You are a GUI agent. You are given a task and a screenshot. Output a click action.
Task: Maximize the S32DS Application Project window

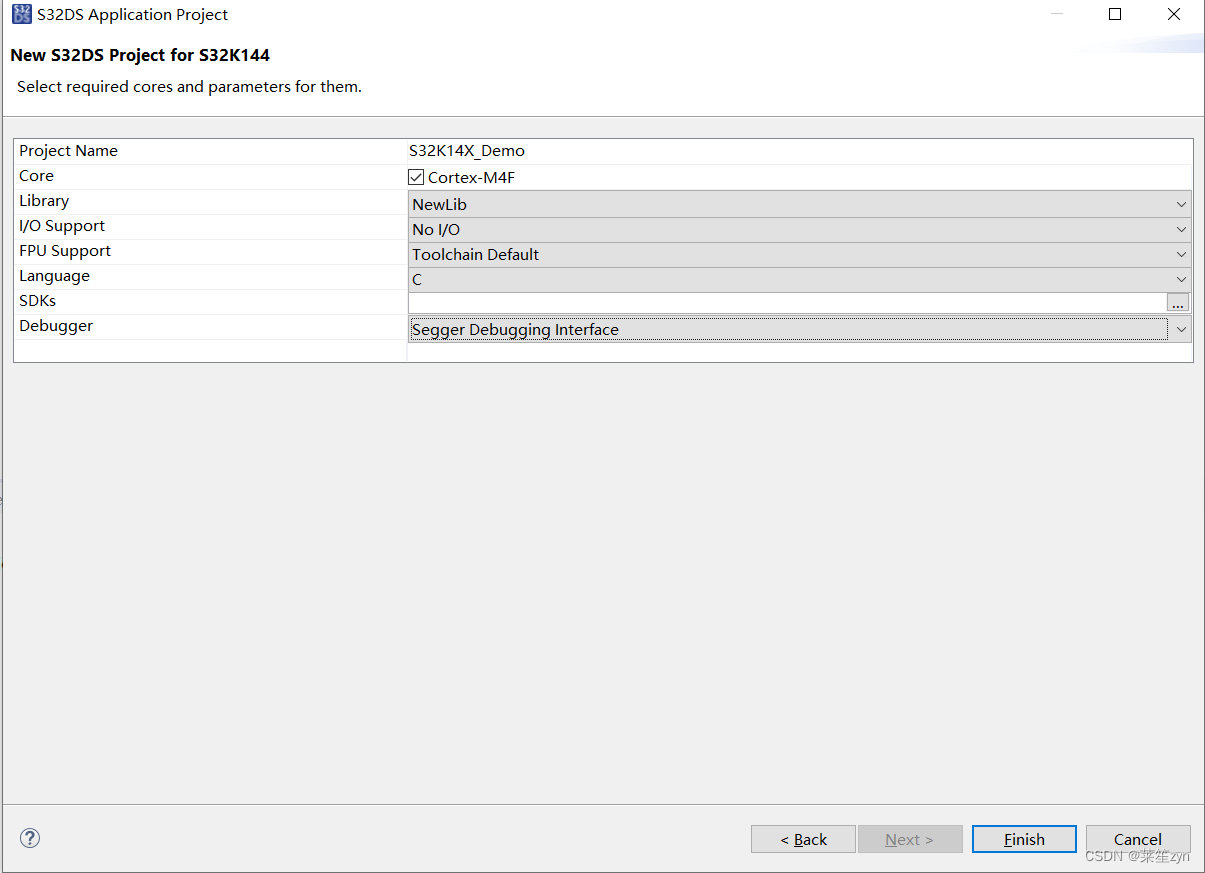pos(1115,14)
